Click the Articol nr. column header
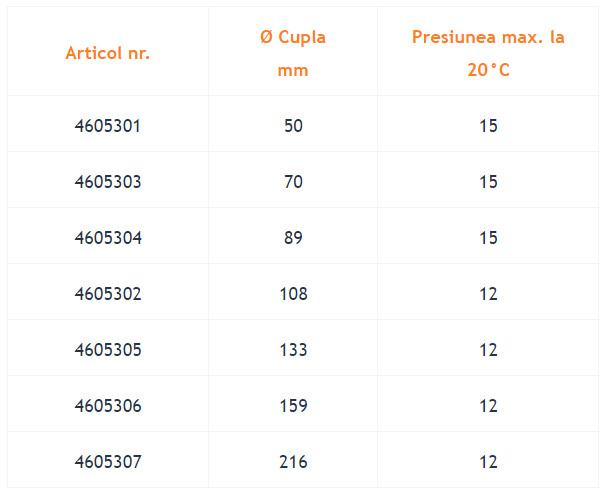607x497 pixels. (x=108, y=53)
